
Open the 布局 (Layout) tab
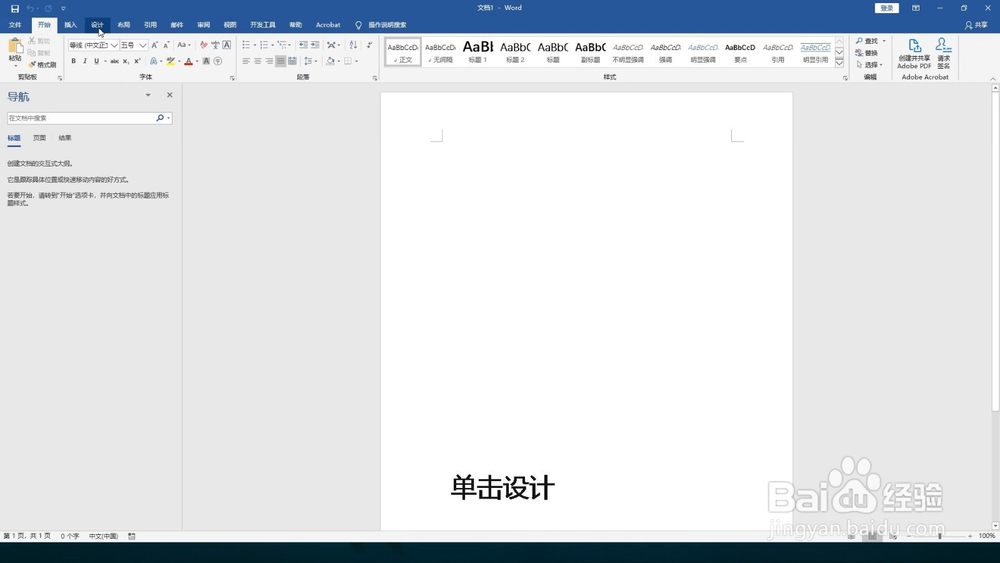pos(124,25)
